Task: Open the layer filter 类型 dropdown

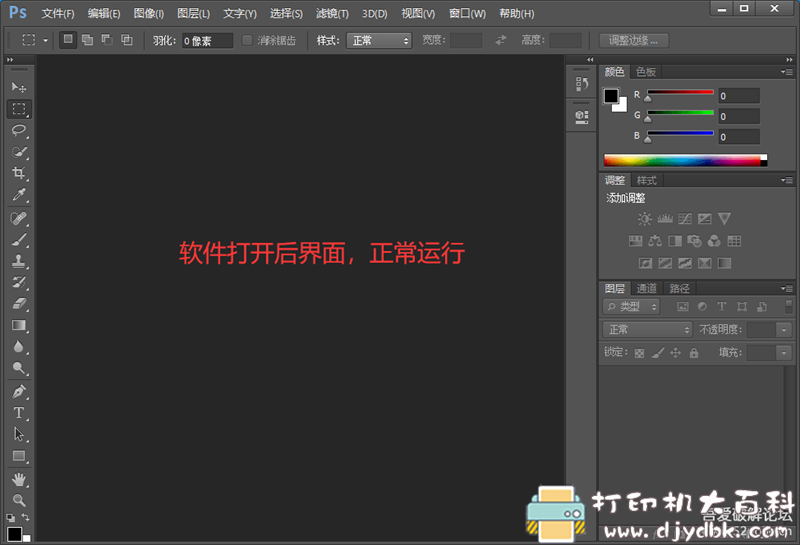Action: (631, 307)
